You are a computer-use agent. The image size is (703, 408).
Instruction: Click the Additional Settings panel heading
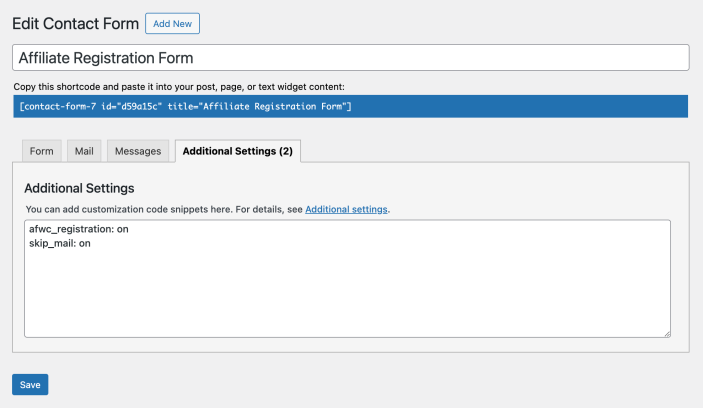(x=79, y=188)
